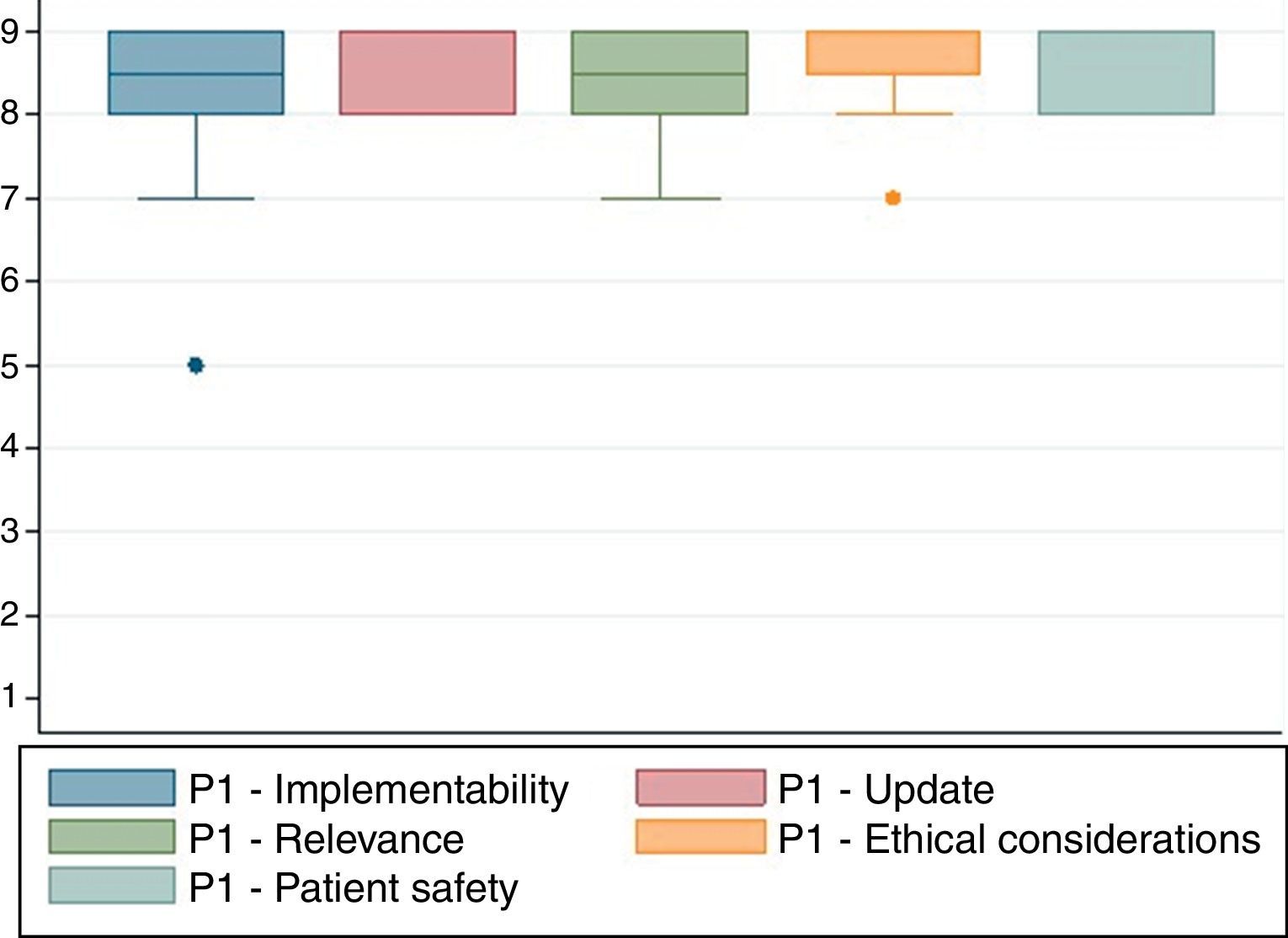Click the green Relevance box in the plot

pos(659,72)
